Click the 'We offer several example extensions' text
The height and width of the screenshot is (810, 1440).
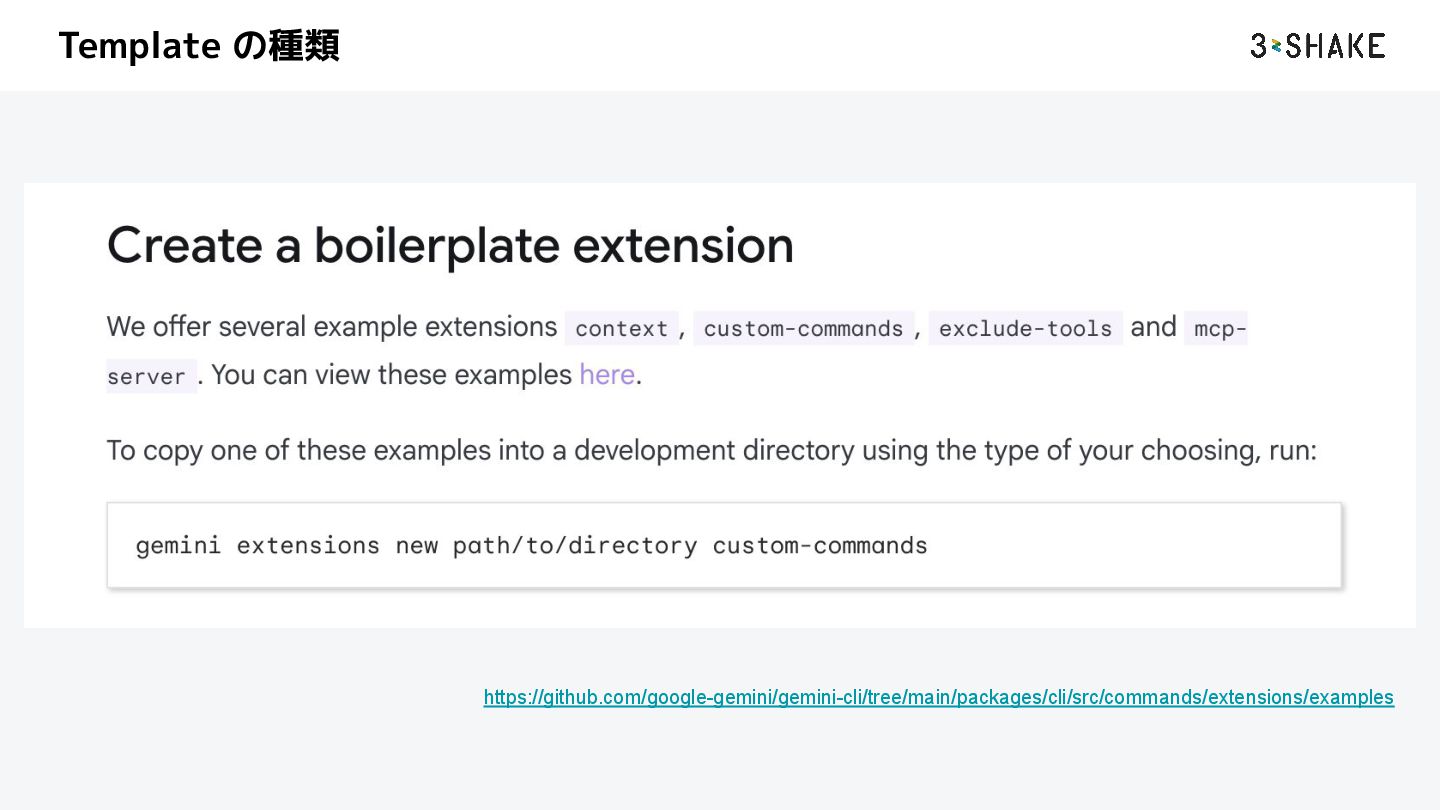pyautogui.click(x=332, y=327)
